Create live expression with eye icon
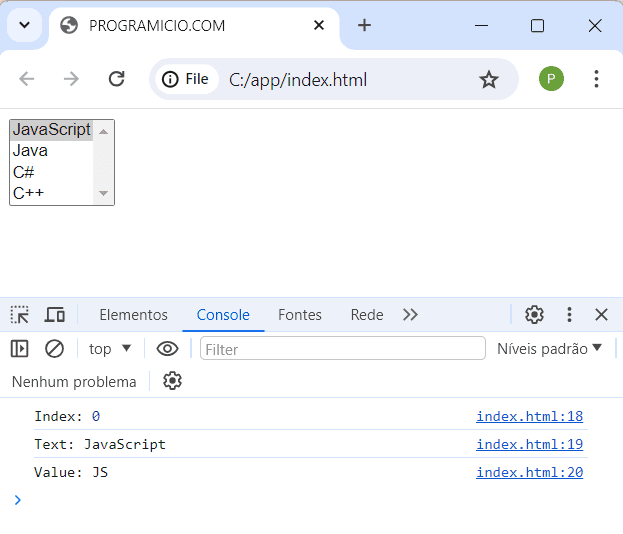 pos(167,349)
